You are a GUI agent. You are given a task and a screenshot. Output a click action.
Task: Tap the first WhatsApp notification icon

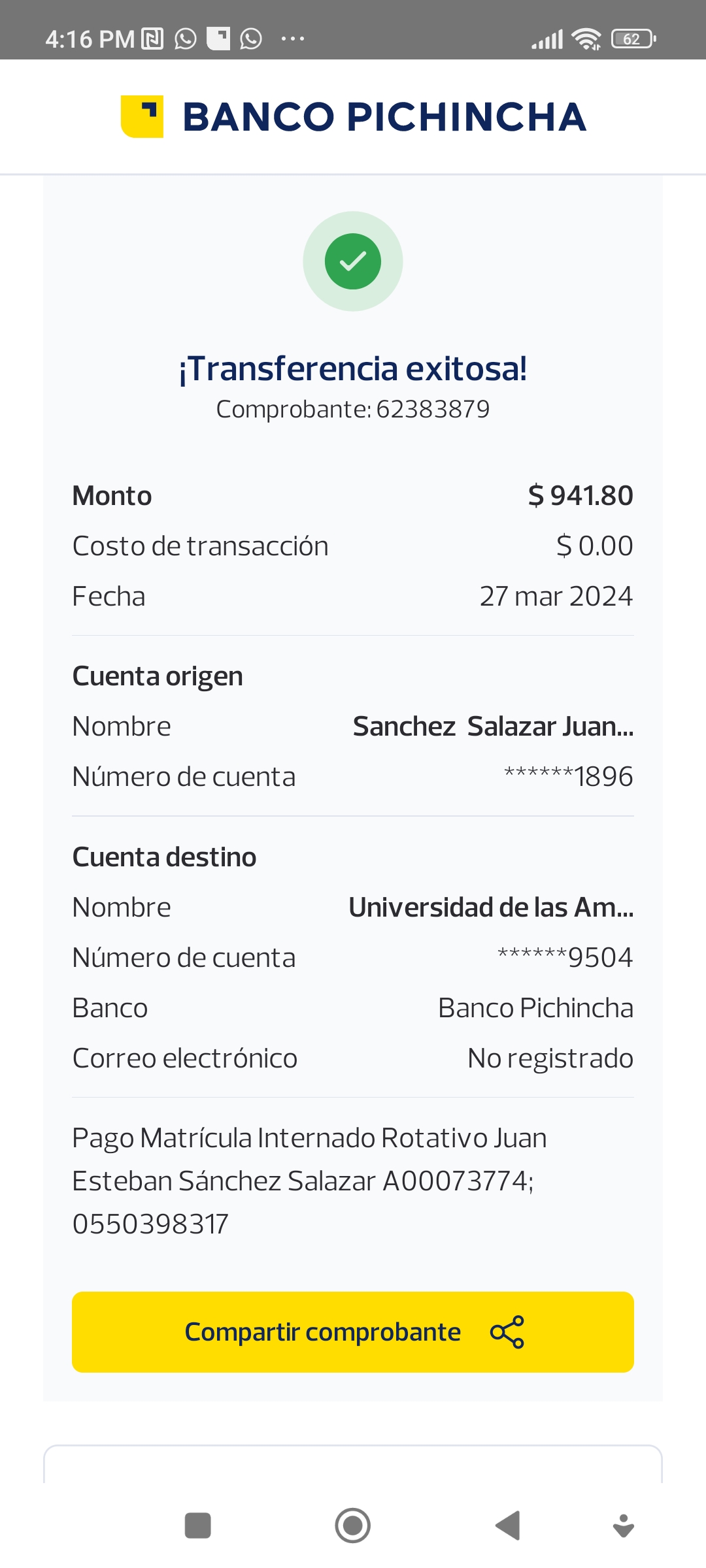point(186,39)
